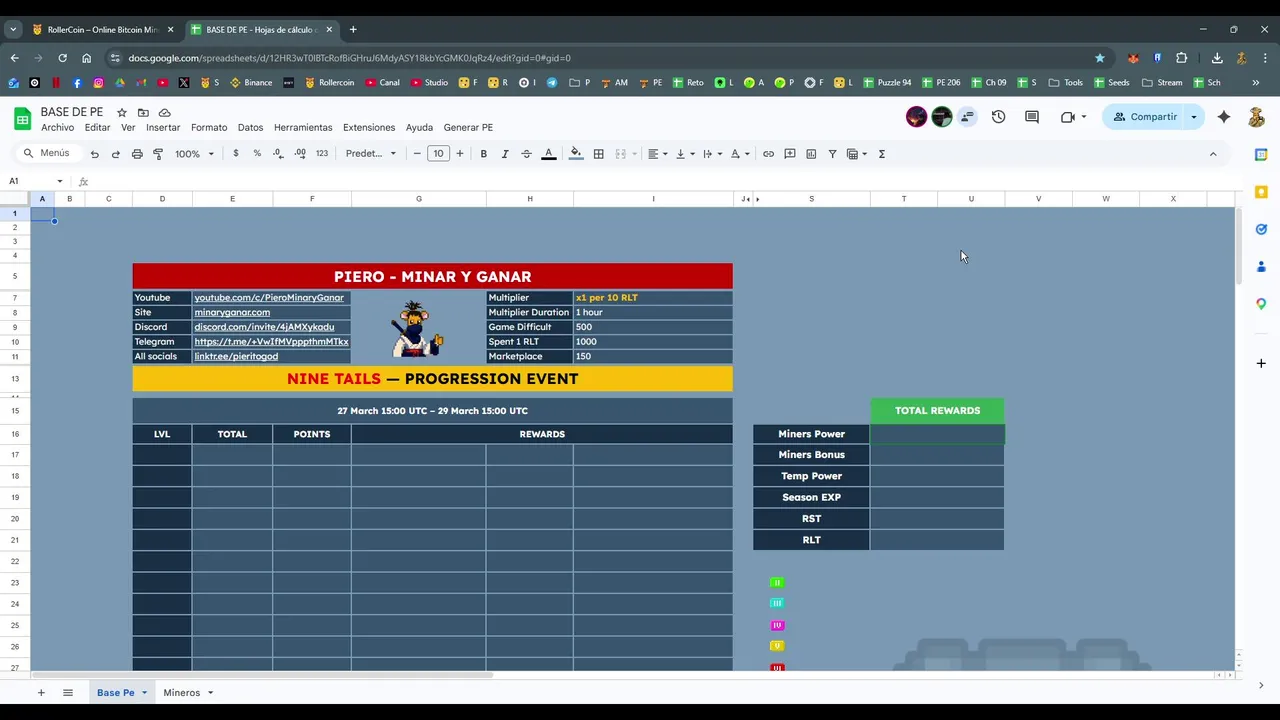The width and height of the screenshot is (1280, 720).
Task: Open the fill color picker
Action: point(576,154)
